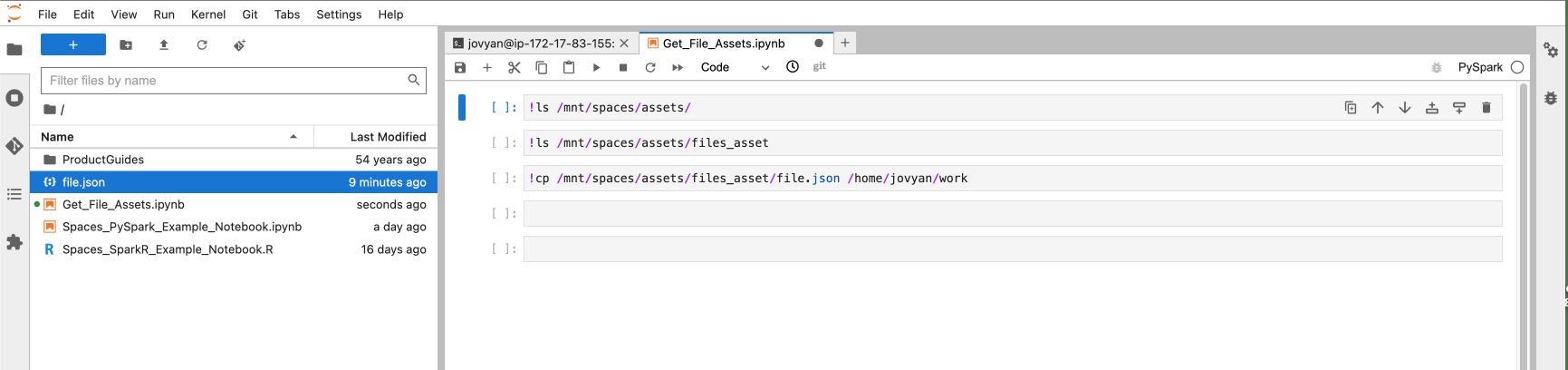Open the Kernel menu
This screenshot has height=370, width=1568.
tap(208, 15)
